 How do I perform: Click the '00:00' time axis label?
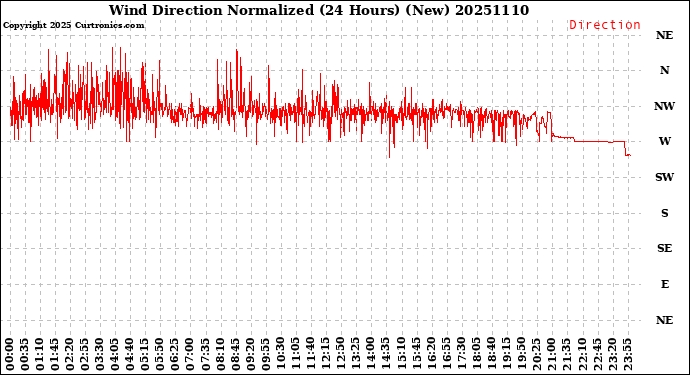click(10, 354)
